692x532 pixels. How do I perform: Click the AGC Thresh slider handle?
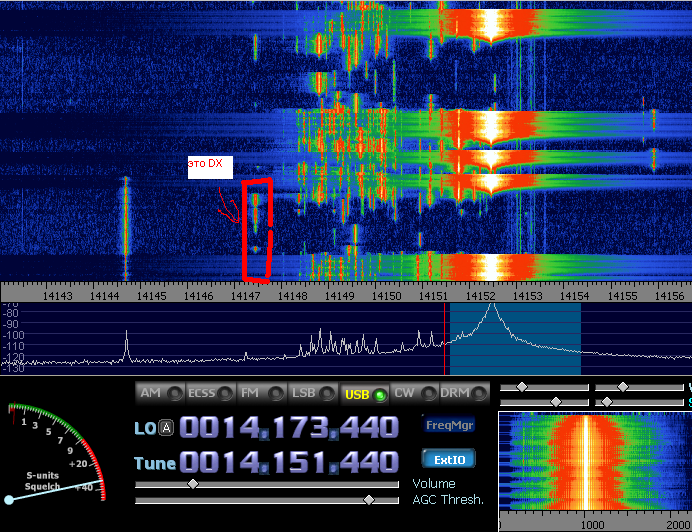369,499
